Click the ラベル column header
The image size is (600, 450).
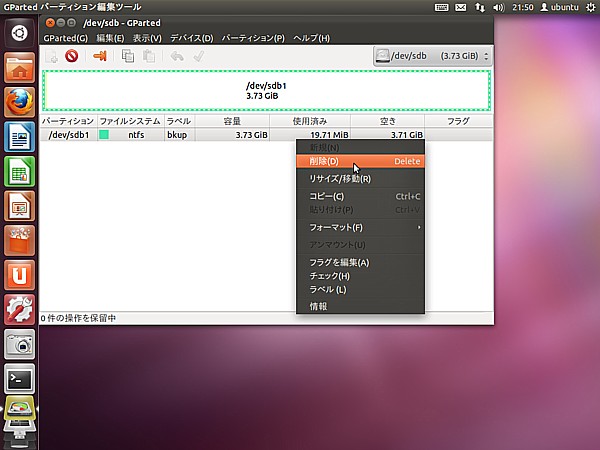pyautogui.click(x=179, y=121)
